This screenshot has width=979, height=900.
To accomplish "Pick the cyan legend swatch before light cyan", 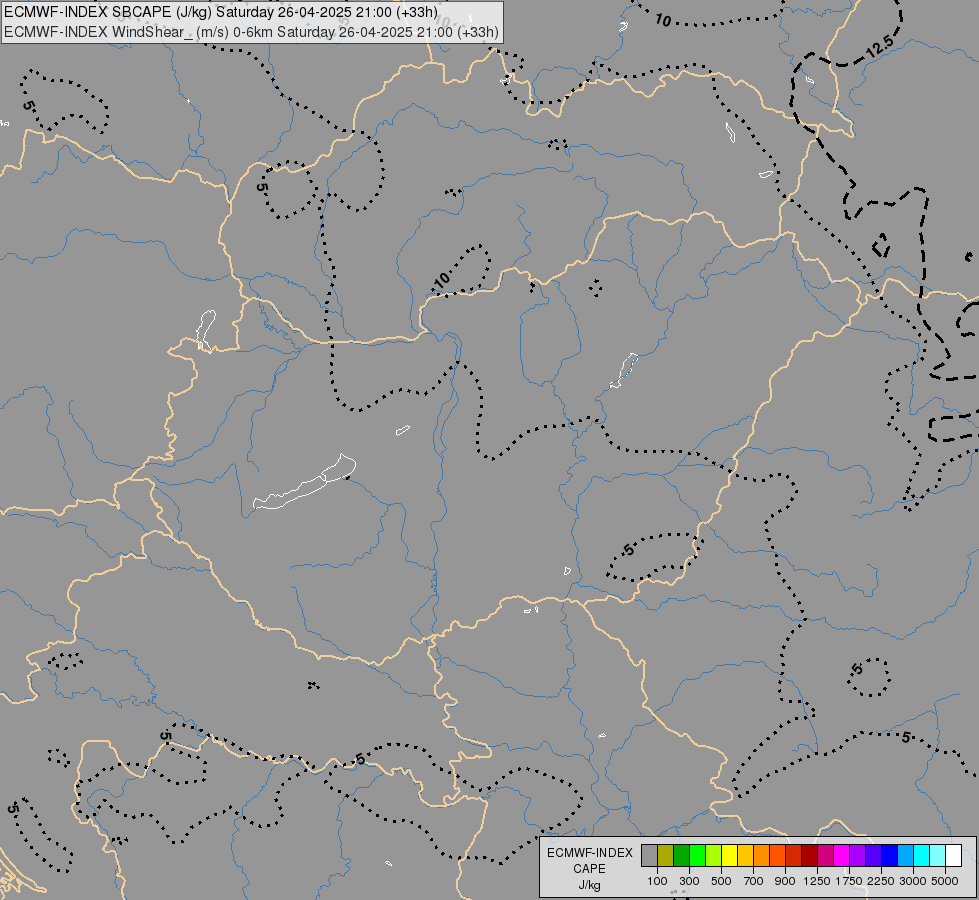I will pyautogui.click(x=922, y=856).
